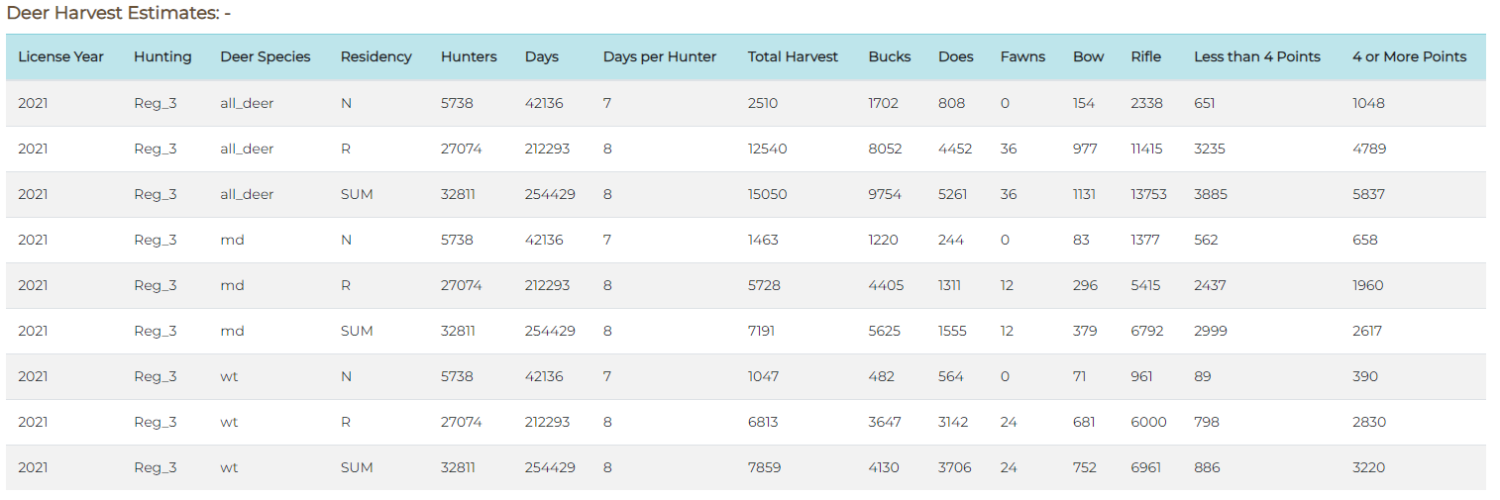
Task: Click the Deer Species column header
Action: pyautogui.click(x=266, y=57)
